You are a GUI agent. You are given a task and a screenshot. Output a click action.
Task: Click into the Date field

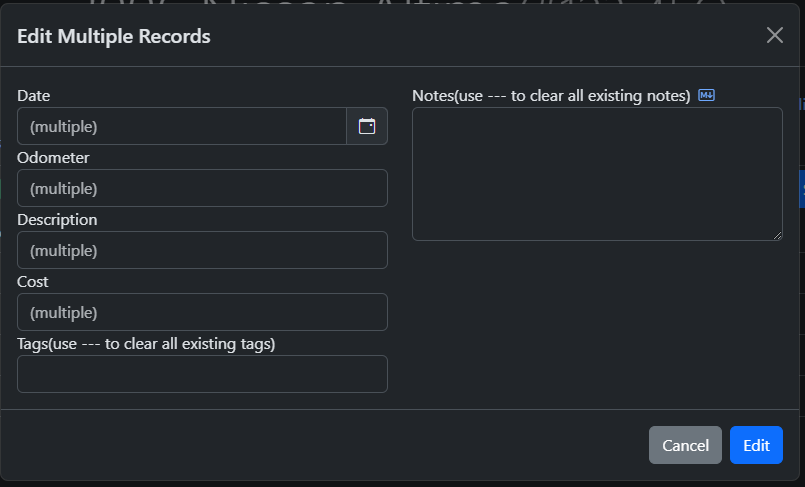182,126
